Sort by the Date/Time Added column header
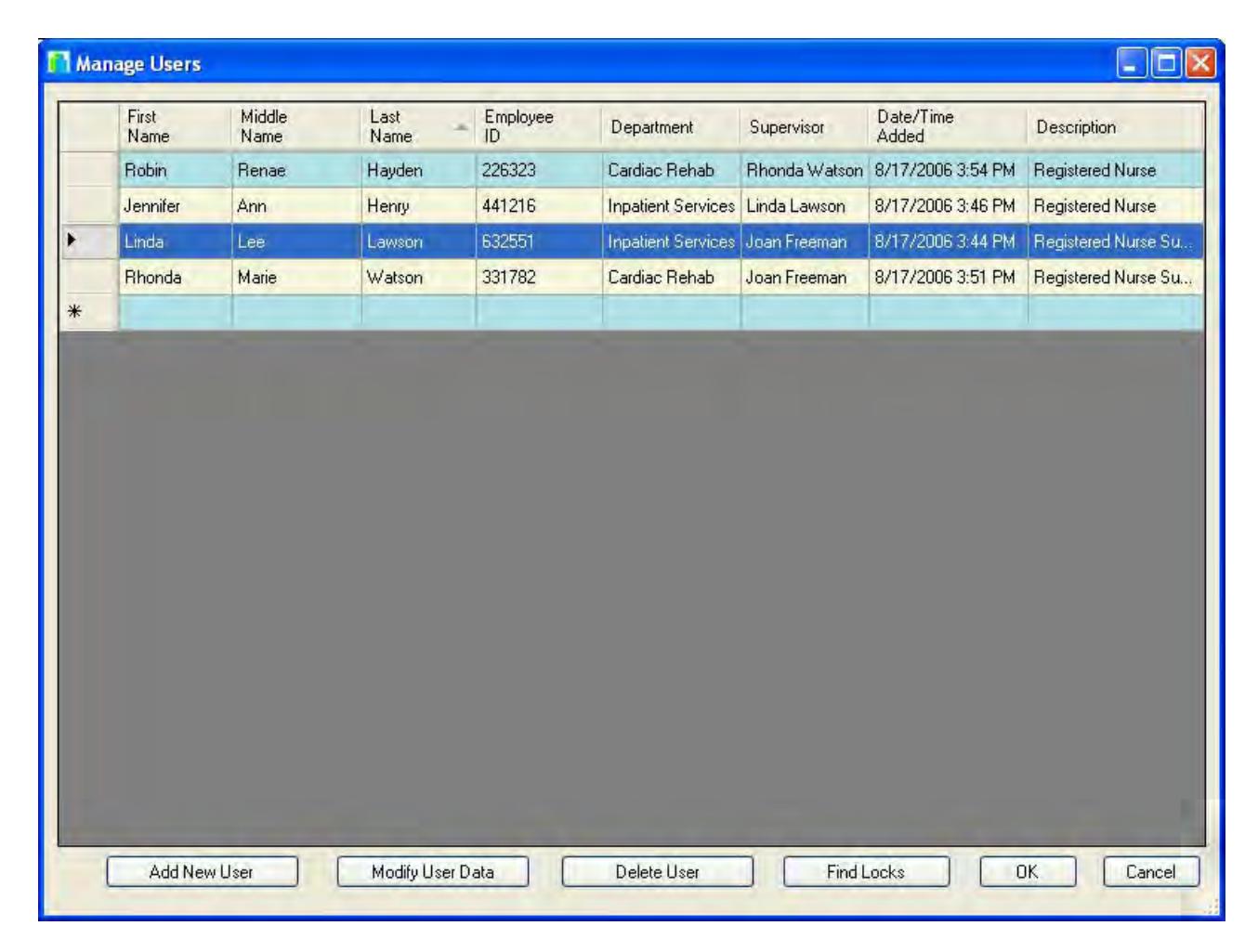The image size is (1258, 952). point(949,127)
